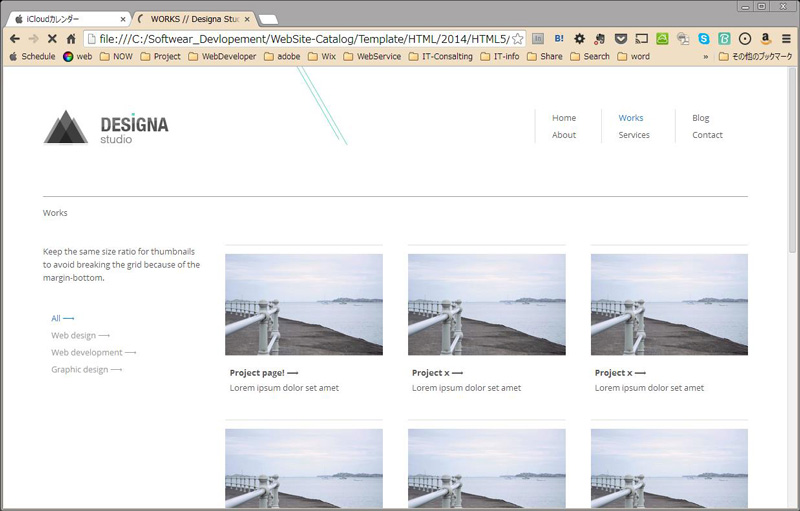Open the Chrome hamburger menu

(x=786, y=38)
